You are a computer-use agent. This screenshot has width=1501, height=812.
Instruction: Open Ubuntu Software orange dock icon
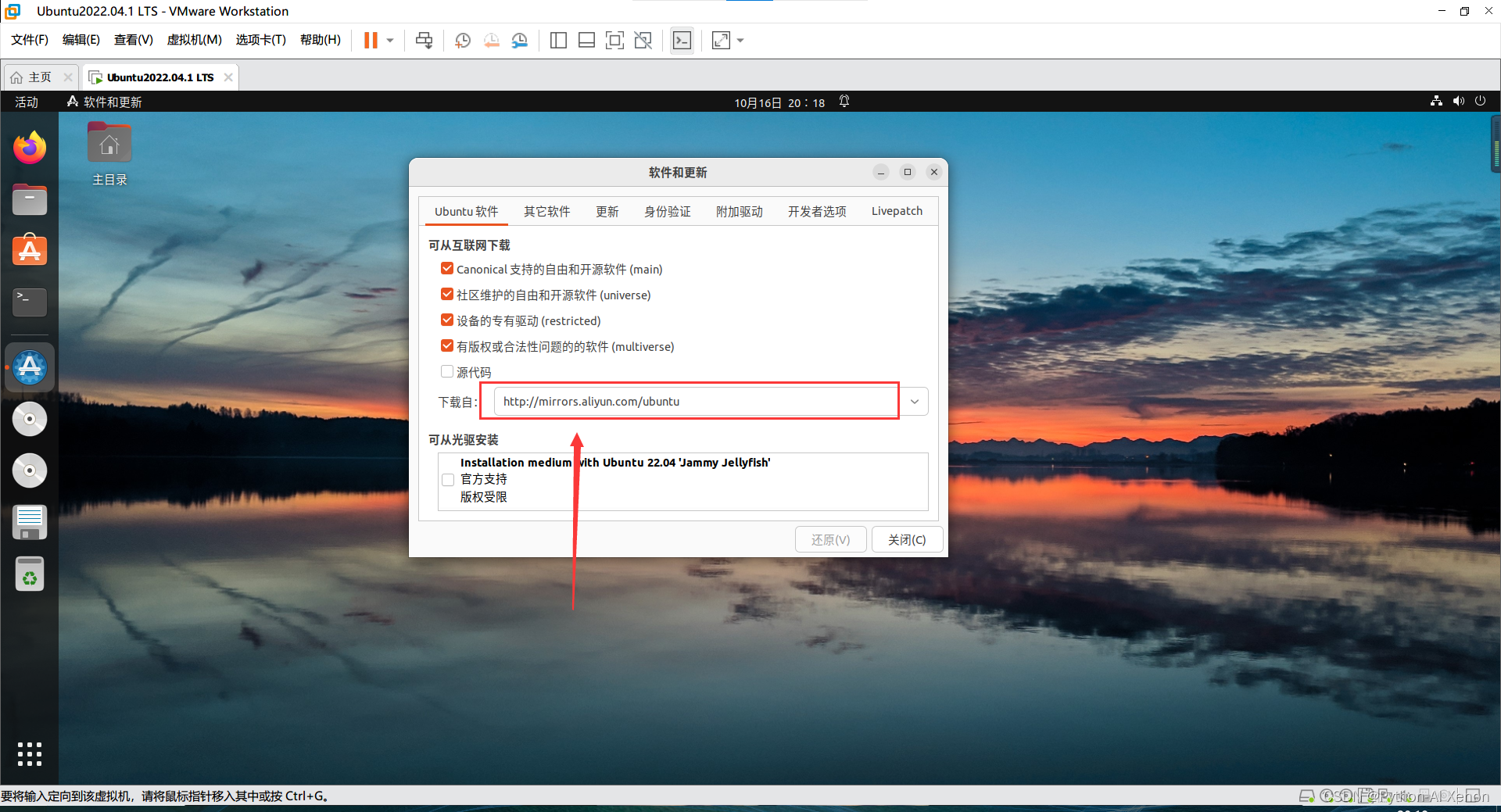30,251
